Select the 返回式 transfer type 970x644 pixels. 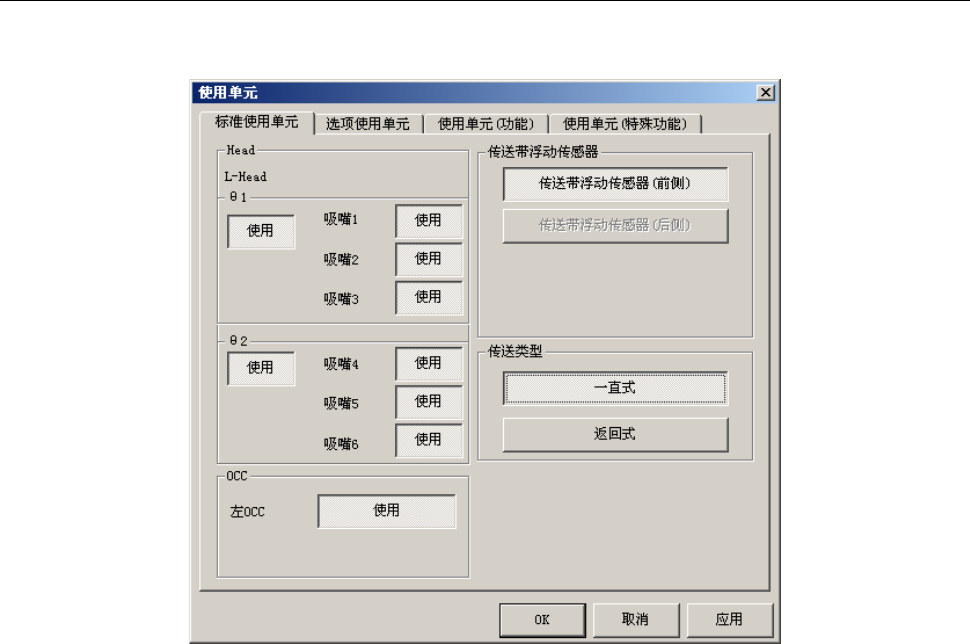pyautogui.click(x=616, y=434)
